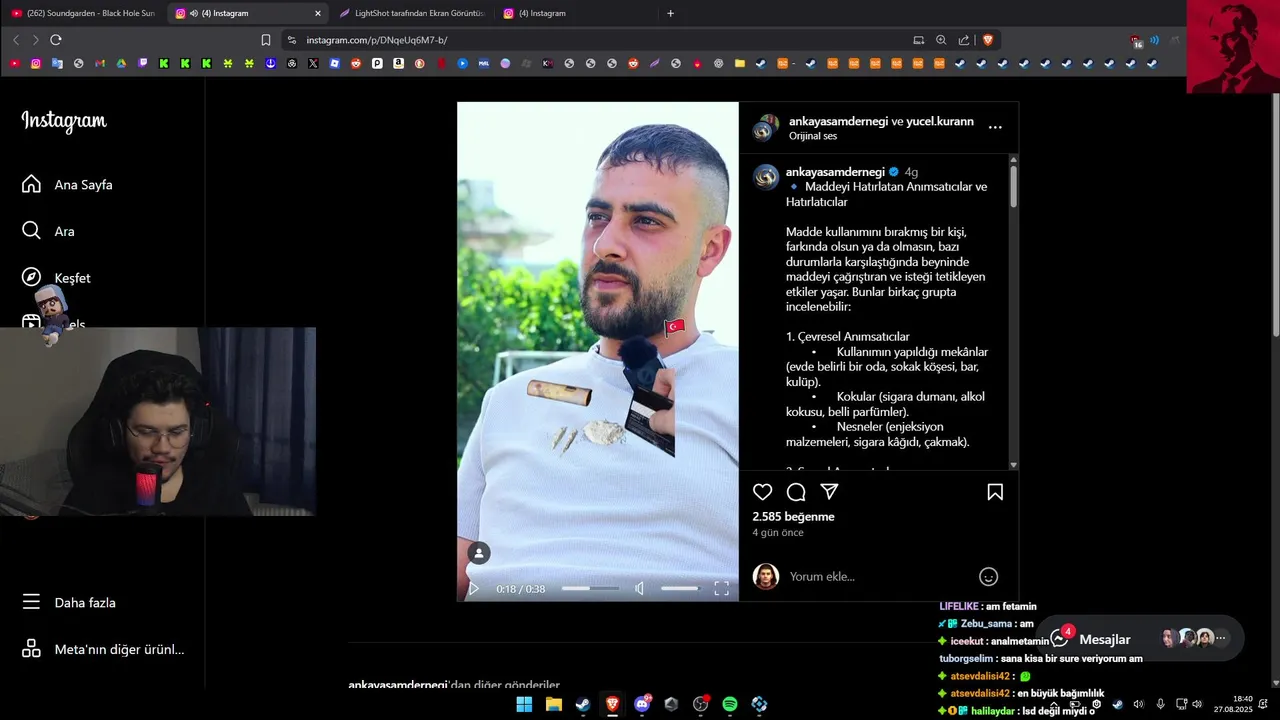Open a new browser tab
The width and height of the screenshot is (1280, 720).
(670, 13)
